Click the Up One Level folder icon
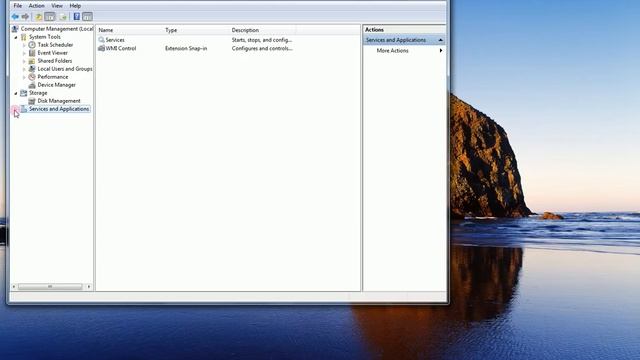Screen dimensions: 640x360 [x=38, y=17]
